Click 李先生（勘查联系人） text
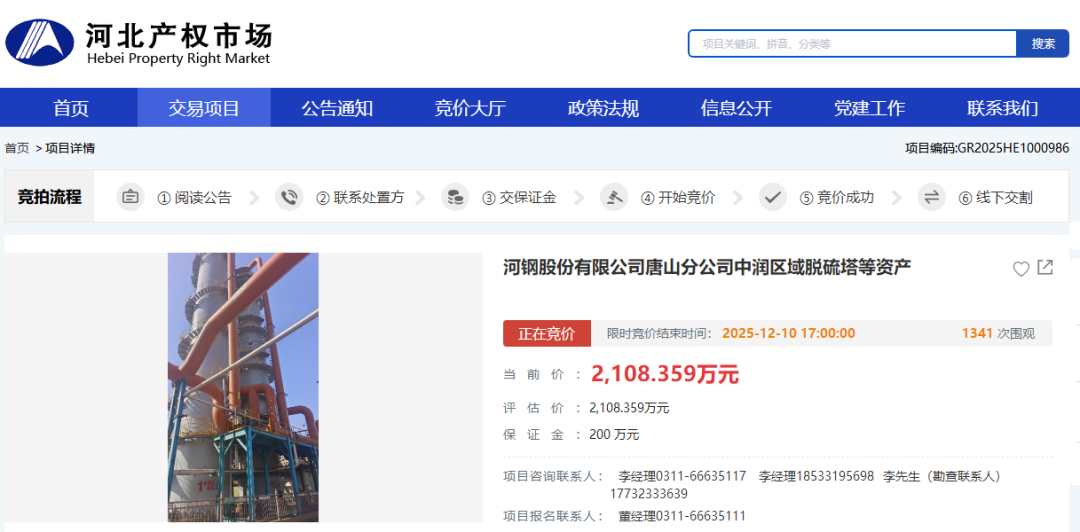Screen dimensions: 1080x532 pyautogui.click(x=942, y=476)
